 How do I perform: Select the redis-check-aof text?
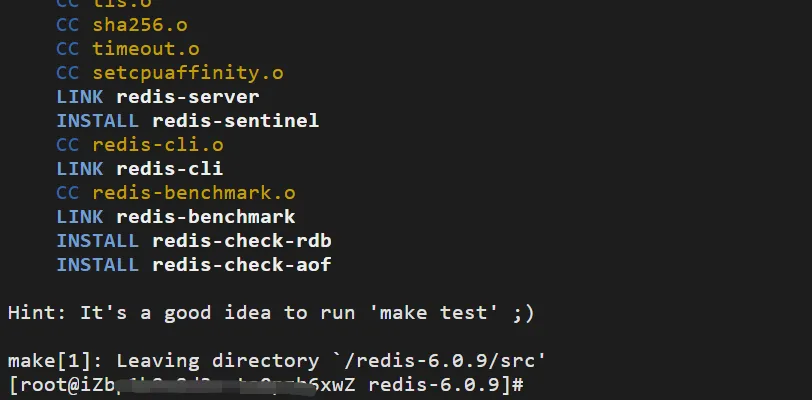(242, 265)
